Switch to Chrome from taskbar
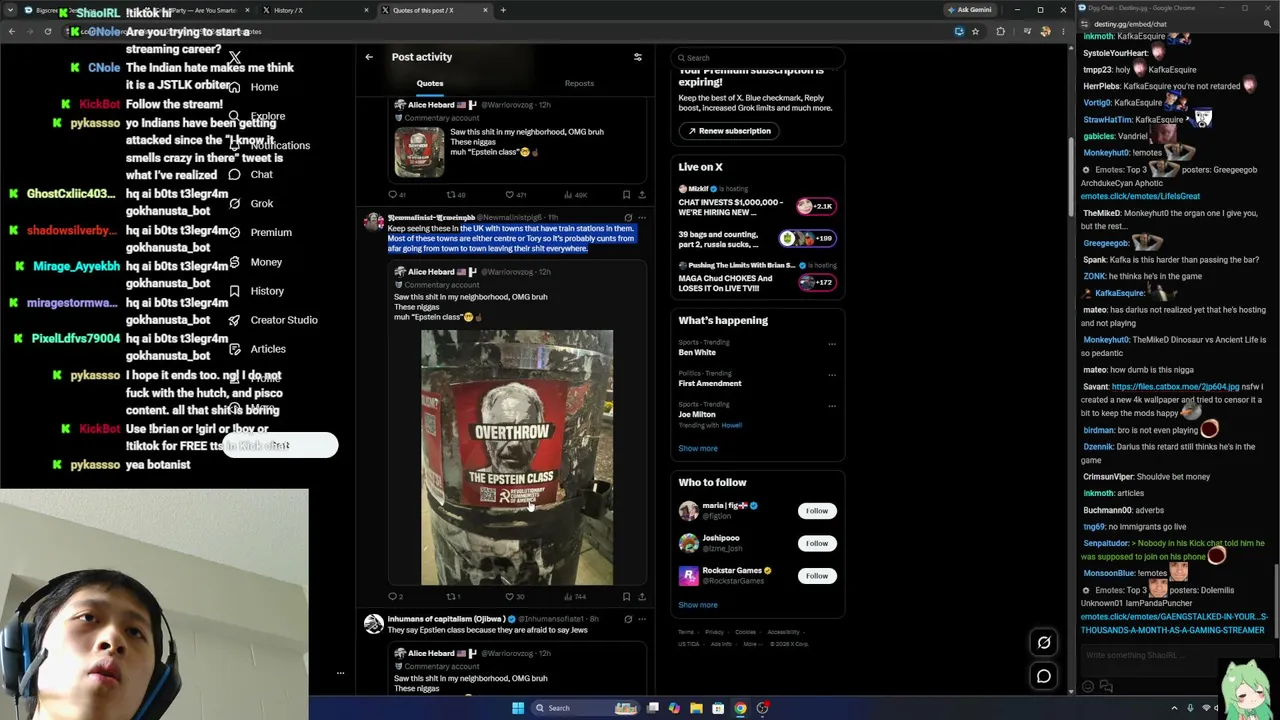The width and height of the screenshot is (1280, 720). pyautogui.click(x=740, y=708)
